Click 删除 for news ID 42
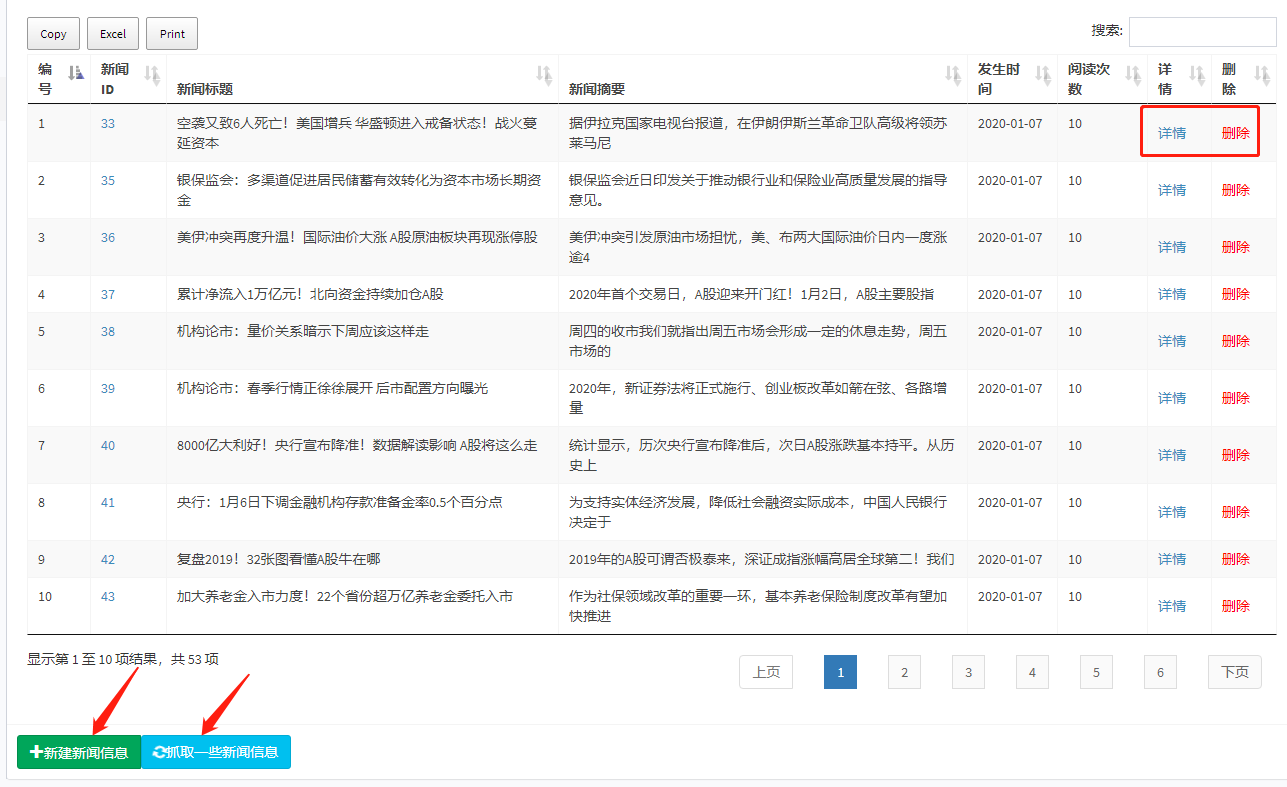The height and width of the screenshot is (787, 1287). point(1236,559)
